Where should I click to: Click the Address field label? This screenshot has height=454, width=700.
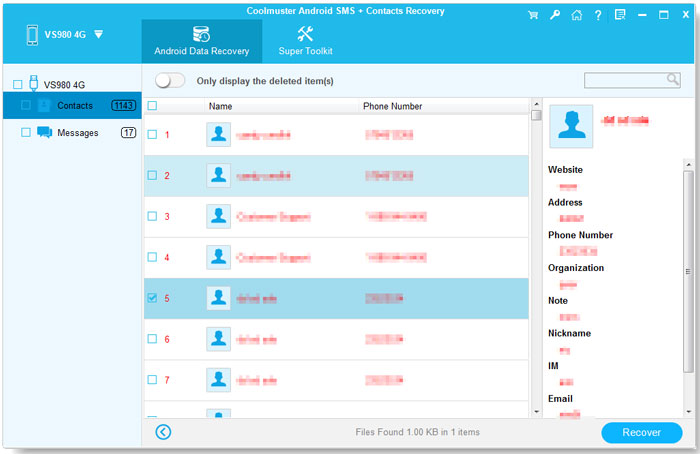[565, 202]
